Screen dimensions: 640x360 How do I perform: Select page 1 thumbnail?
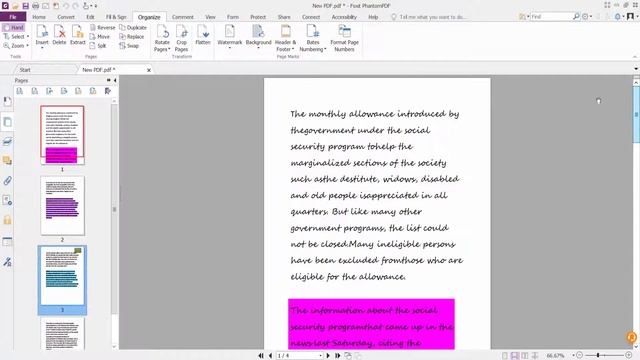[x=62, y=135]
